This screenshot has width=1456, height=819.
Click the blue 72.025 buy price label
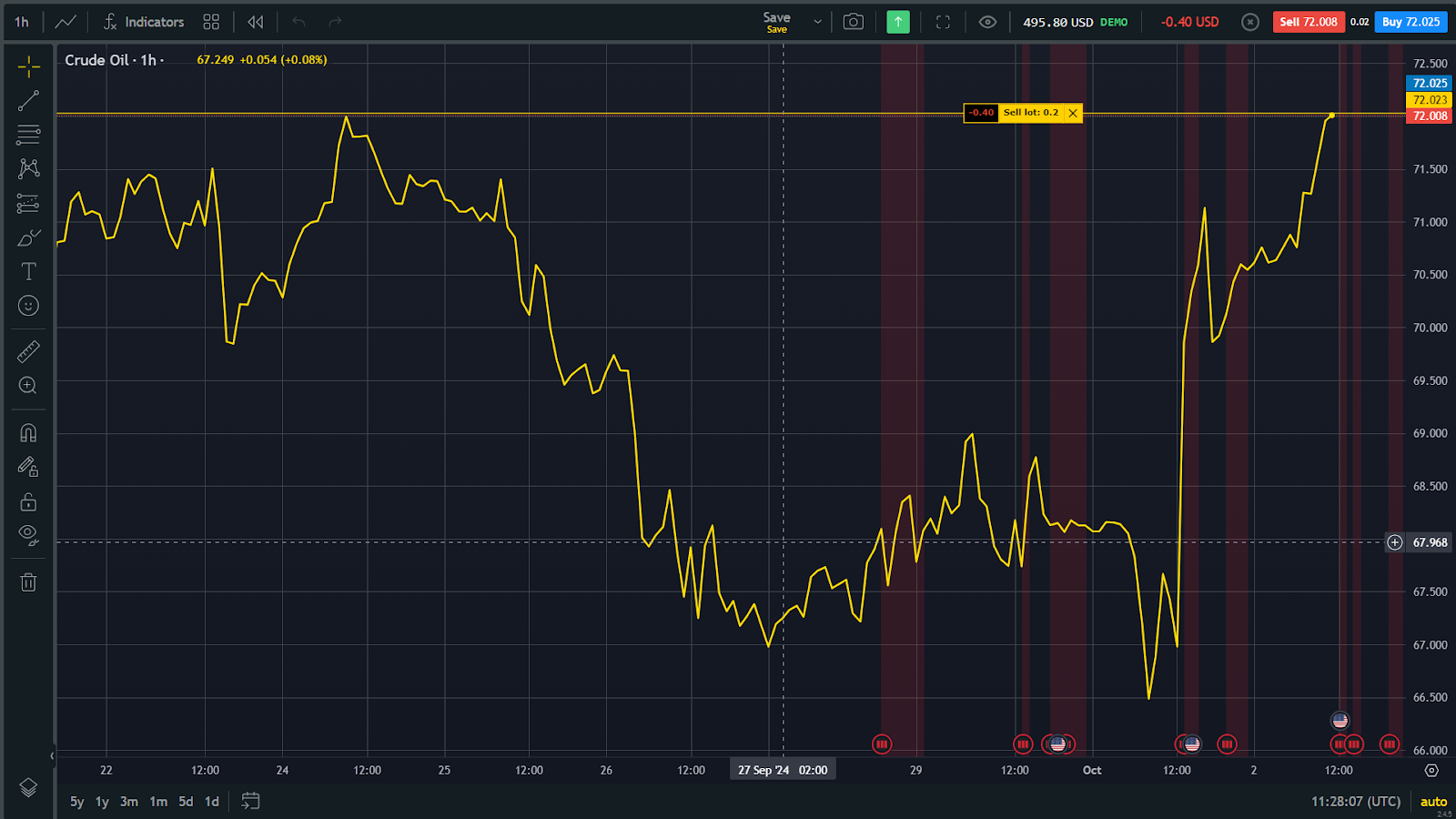1430,83
